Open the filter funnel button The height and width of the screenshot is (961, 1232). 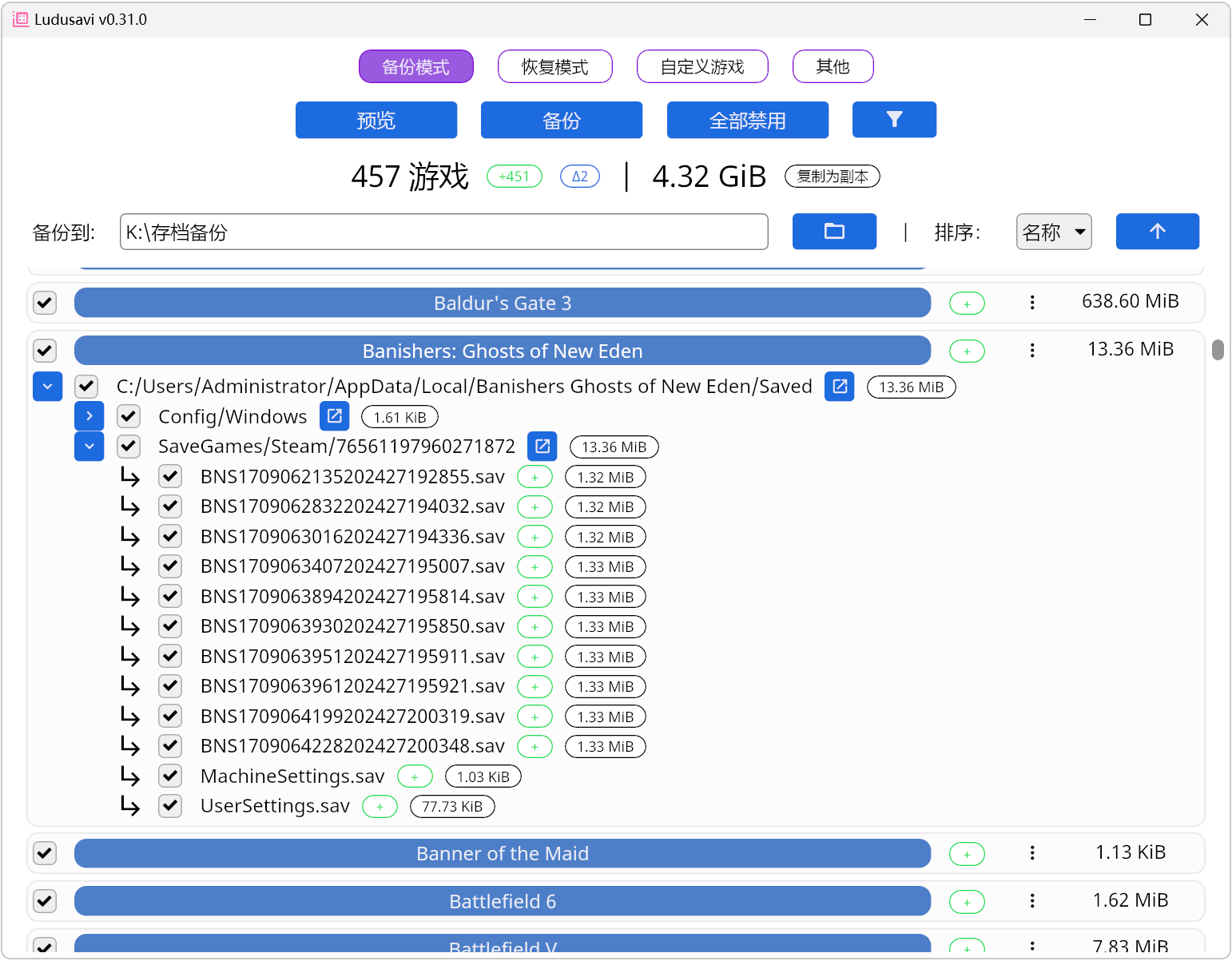894,120
